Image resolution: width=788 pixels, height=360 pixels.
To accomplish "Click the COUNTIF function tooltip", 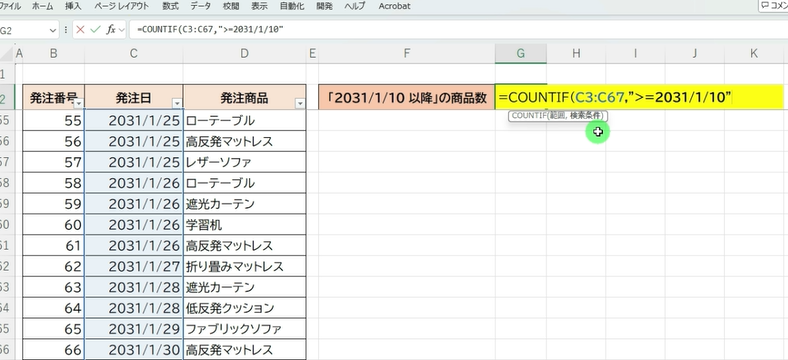I will click(x=558, y=116).
